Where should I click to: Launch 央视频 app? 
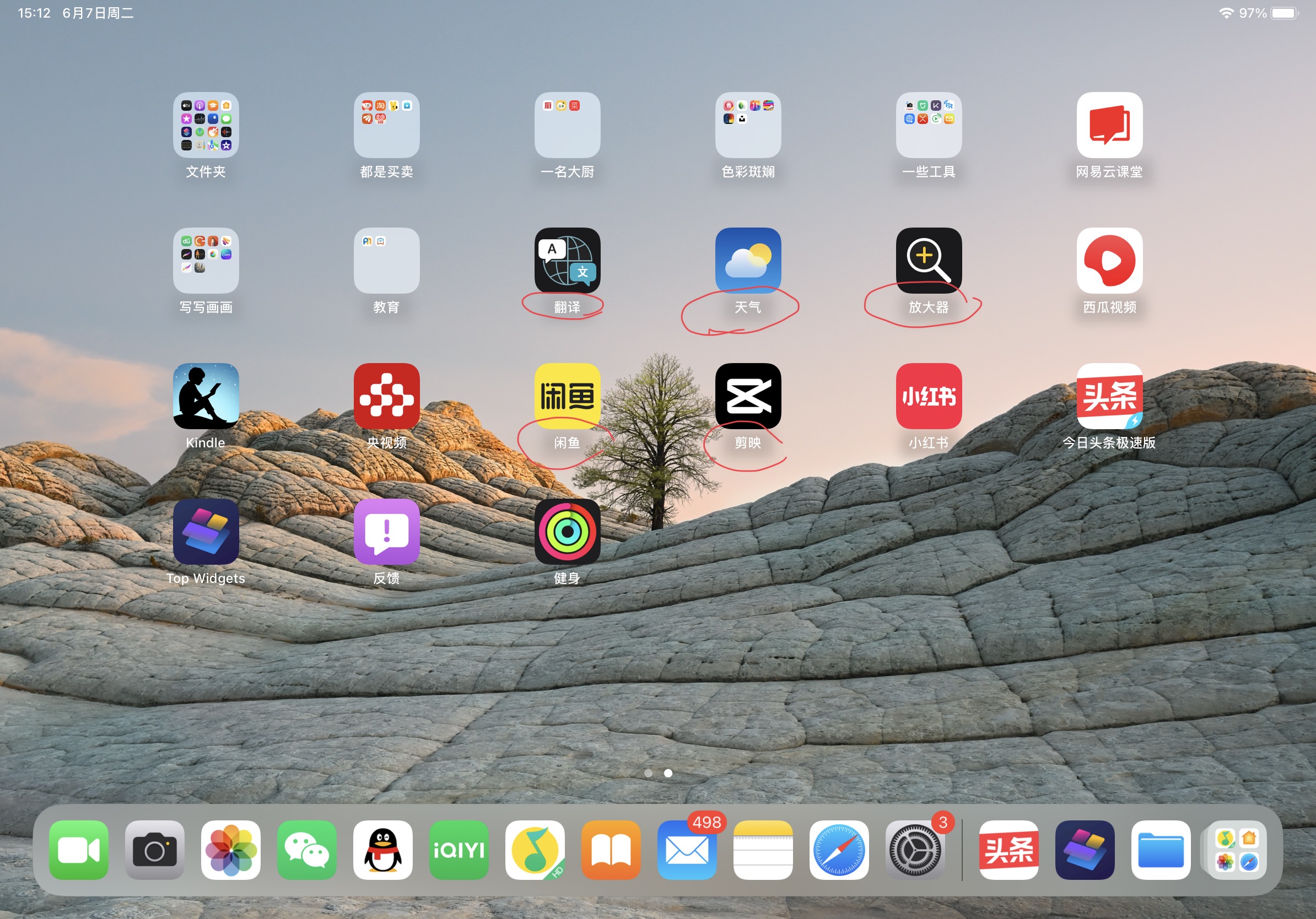[x=386, y=397]
